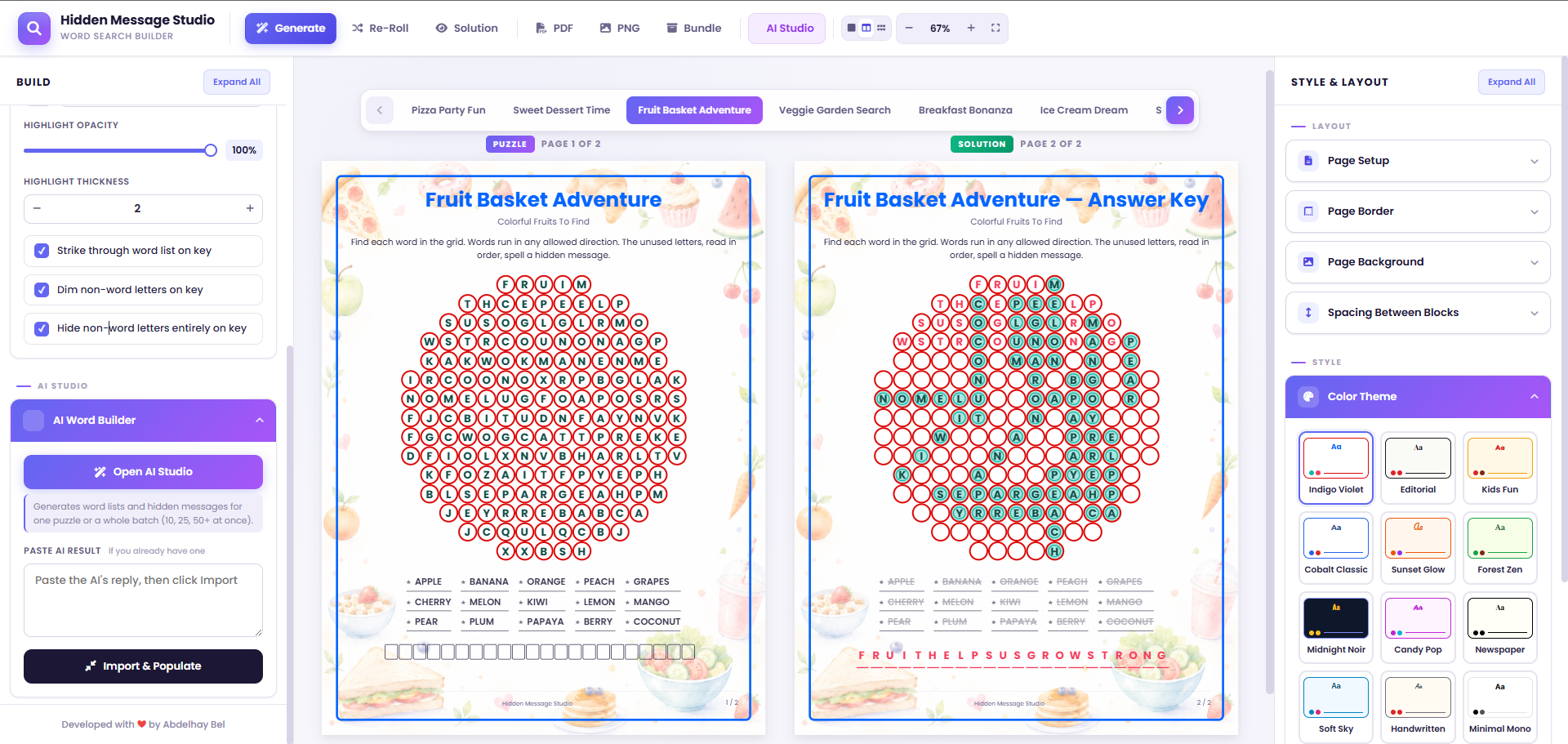This screenshot has width=1568, height=744.
Task: Adjust the Highlight Opacity slider handle
Action: pyautogui.click(x=211, y=150)
